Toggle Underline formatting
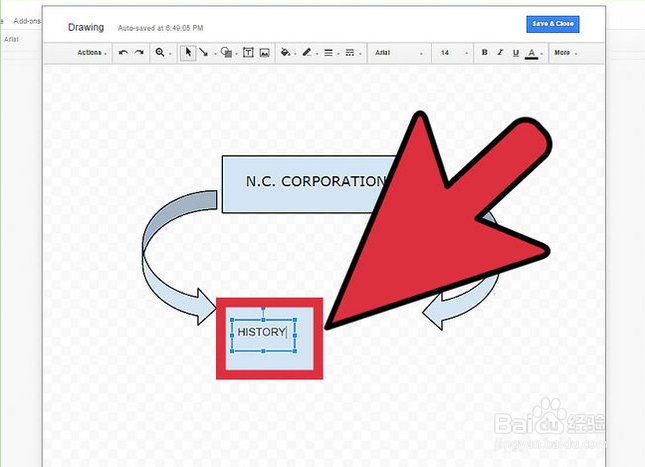The width and height of the screenshot is (645, 467). coord(516,53)
